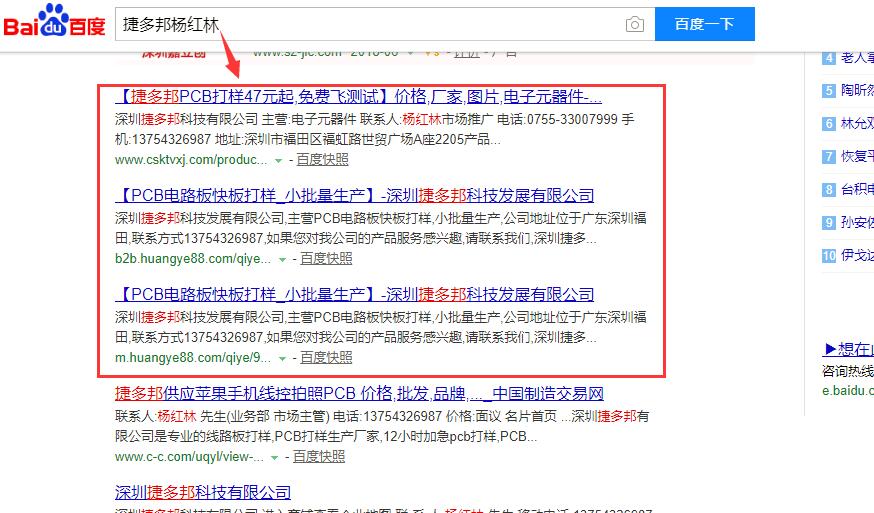This screenshot has width=874, height=513.
Task: Click the rank 4 hot-search badge
Action: pyautogui.click(x=829, y=58)
